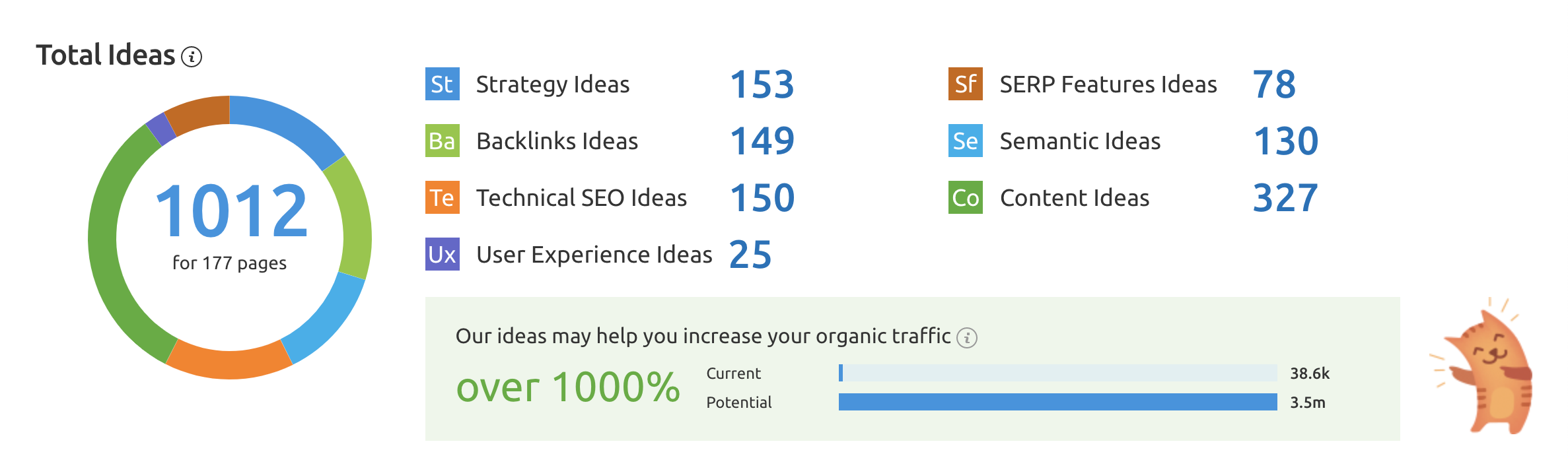Select the Technical SEO Ideas label
The width and height of the screenshot is (1568, 456).
pyautogui.click(x=581, y=198)
